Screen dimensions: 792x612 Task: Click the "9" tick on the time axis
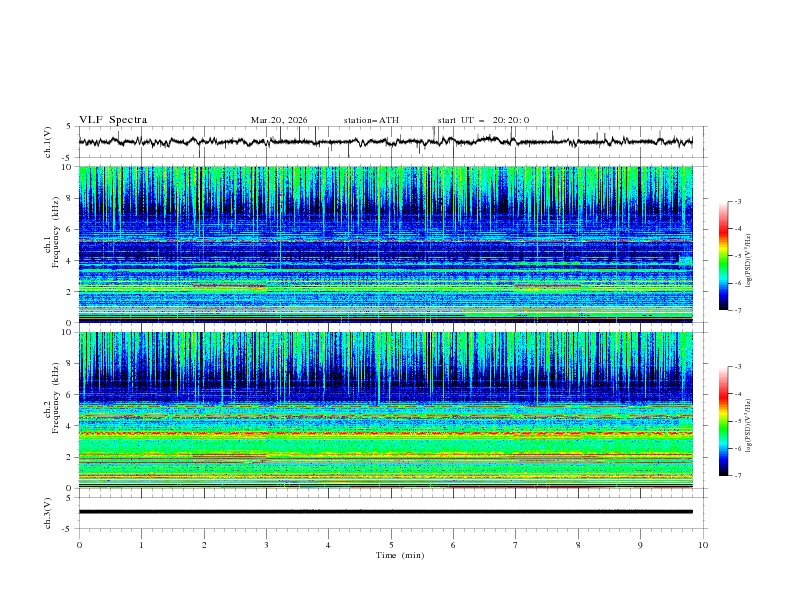tap(640, 545)
